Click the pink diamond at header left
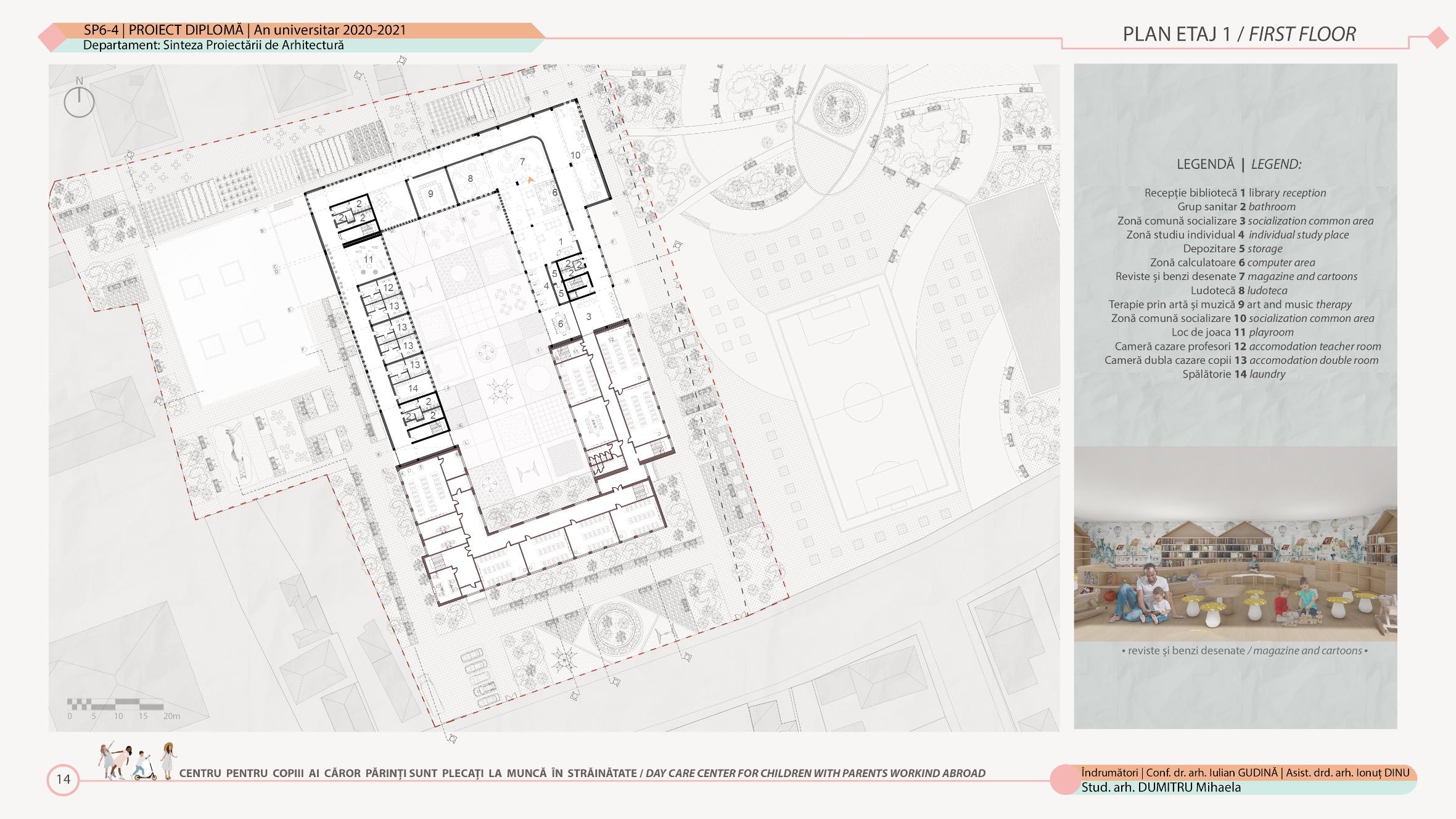This screenshot has width=1456, height=819. tap(53, 38)
